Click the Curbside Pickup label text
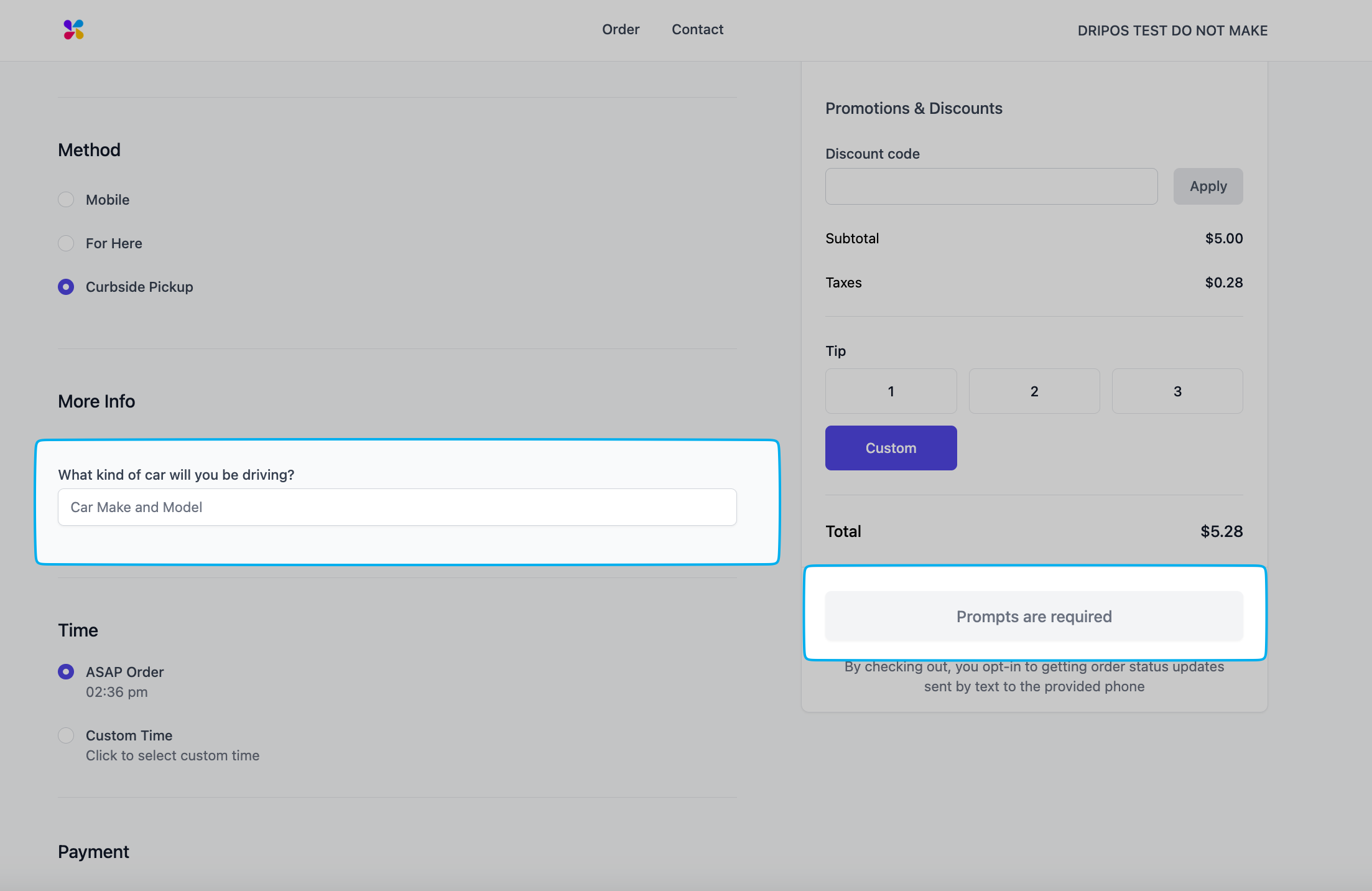 point(139,287)
